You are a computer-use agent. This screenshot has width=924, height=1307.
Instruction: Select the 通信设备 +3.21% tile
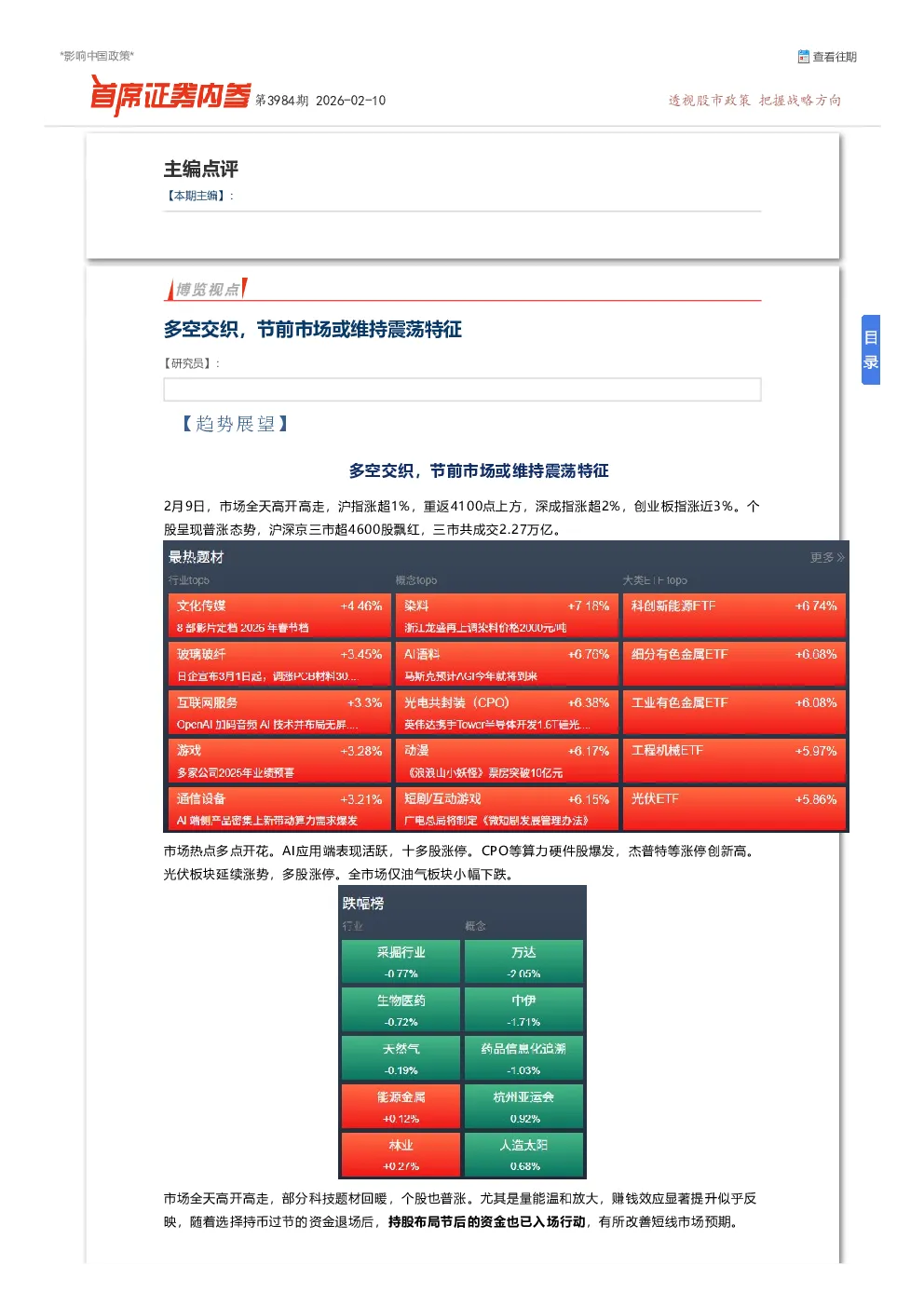279,809
